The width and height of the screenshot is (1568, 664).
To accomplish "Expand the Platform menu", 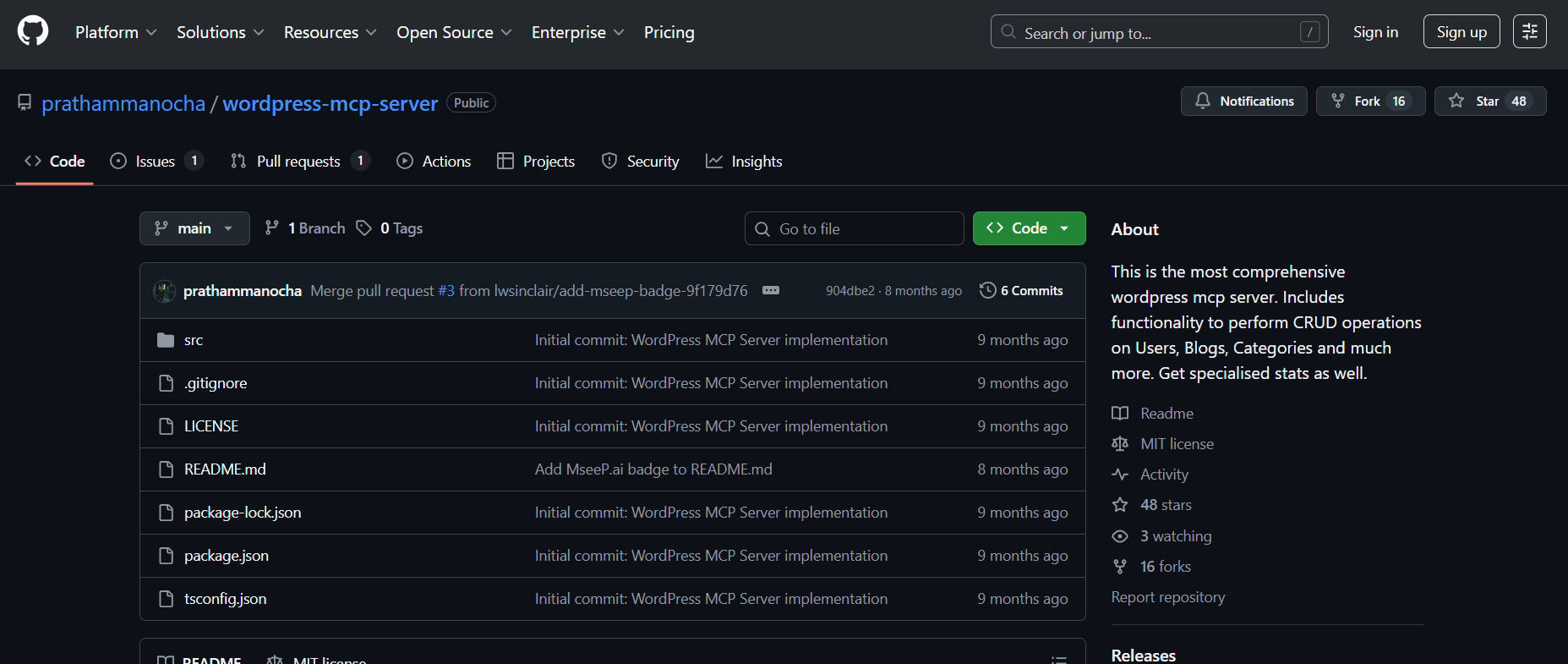I will coord(116,32).
